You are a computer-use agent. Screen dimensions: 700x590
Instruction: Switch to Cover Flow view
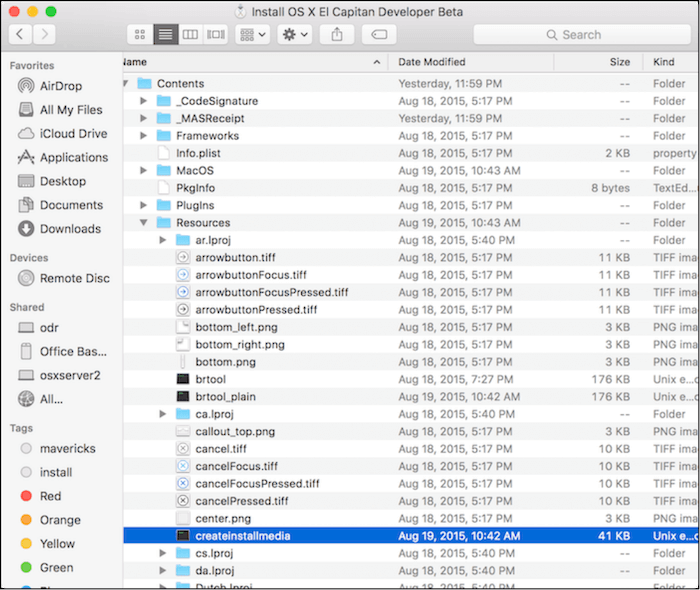(215, 34)
